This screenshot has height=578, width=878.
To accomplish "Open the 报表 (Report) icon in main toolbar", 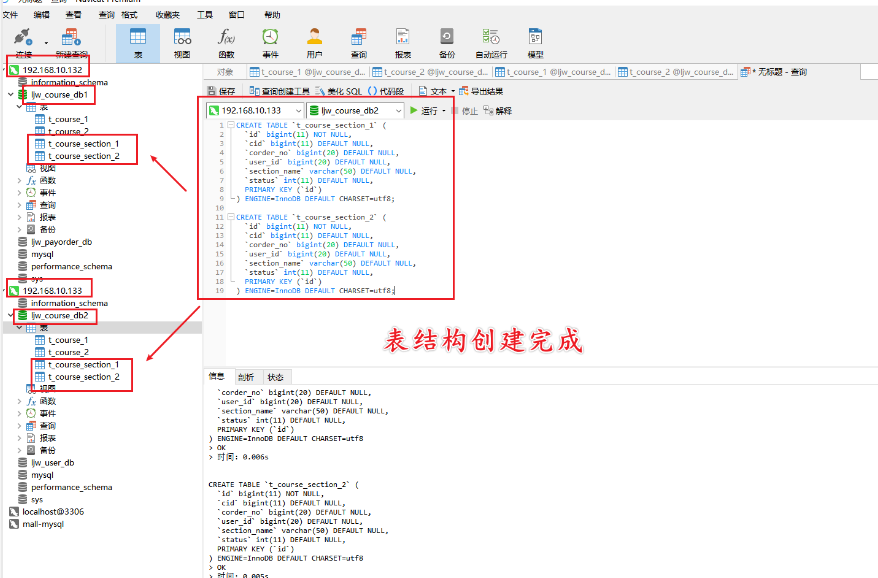I will coord(403,37).
